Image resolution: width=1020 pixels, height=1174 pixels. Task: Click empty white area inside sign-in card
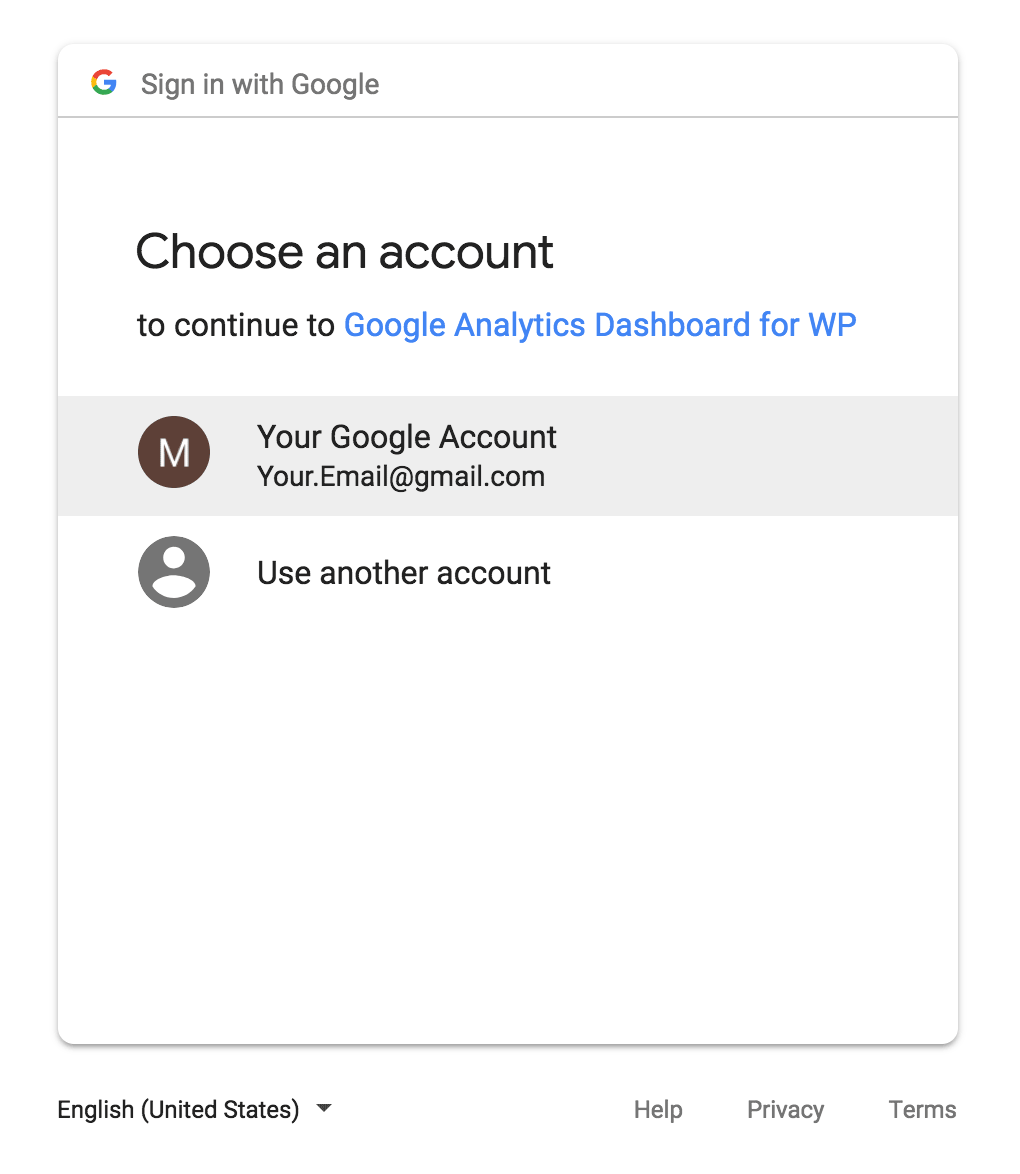[508, 824]
